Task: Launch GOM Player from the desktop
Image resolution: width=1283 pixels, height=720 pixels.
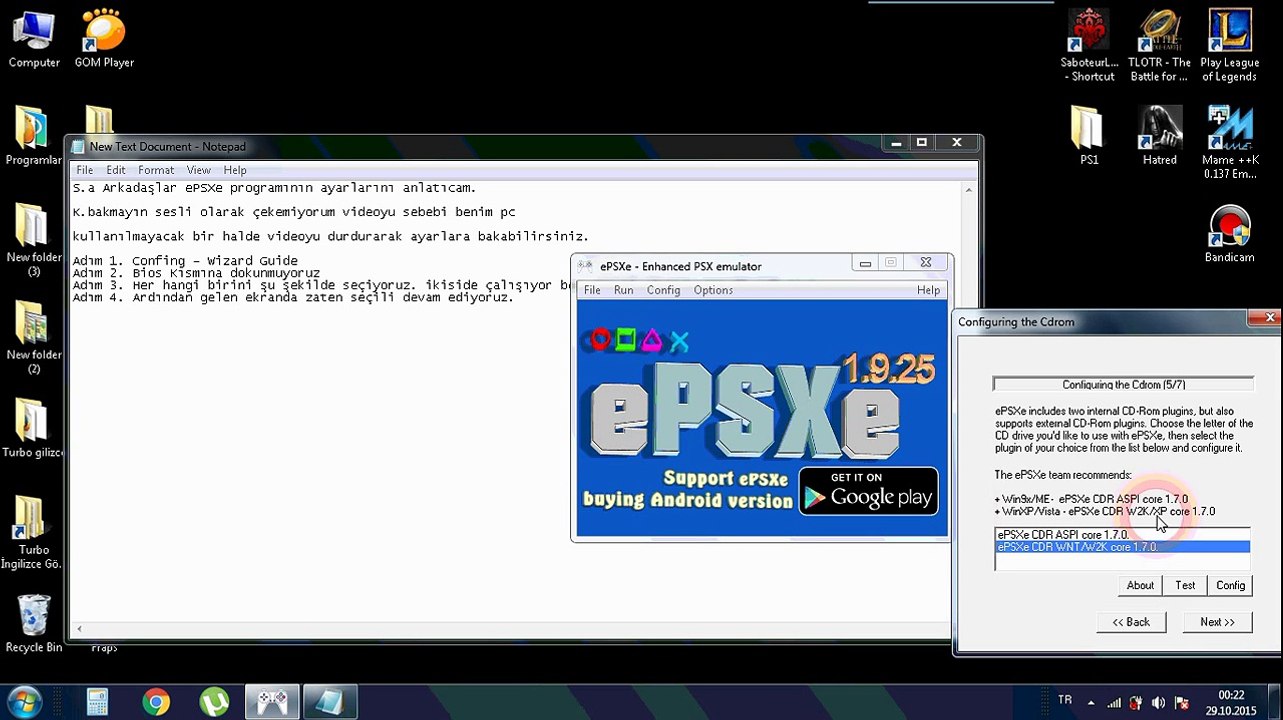Action: (x=104, y=40)
